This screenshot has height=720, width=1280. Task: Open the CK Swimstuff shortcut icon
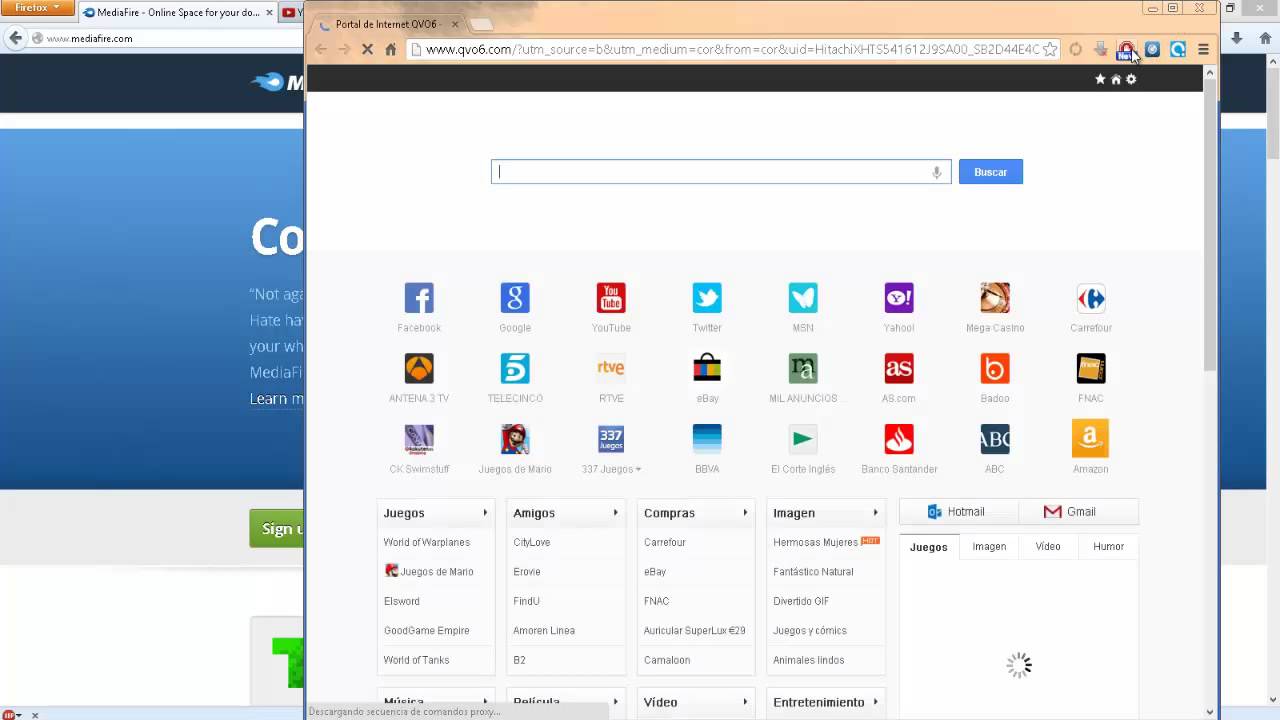point(419,439)
